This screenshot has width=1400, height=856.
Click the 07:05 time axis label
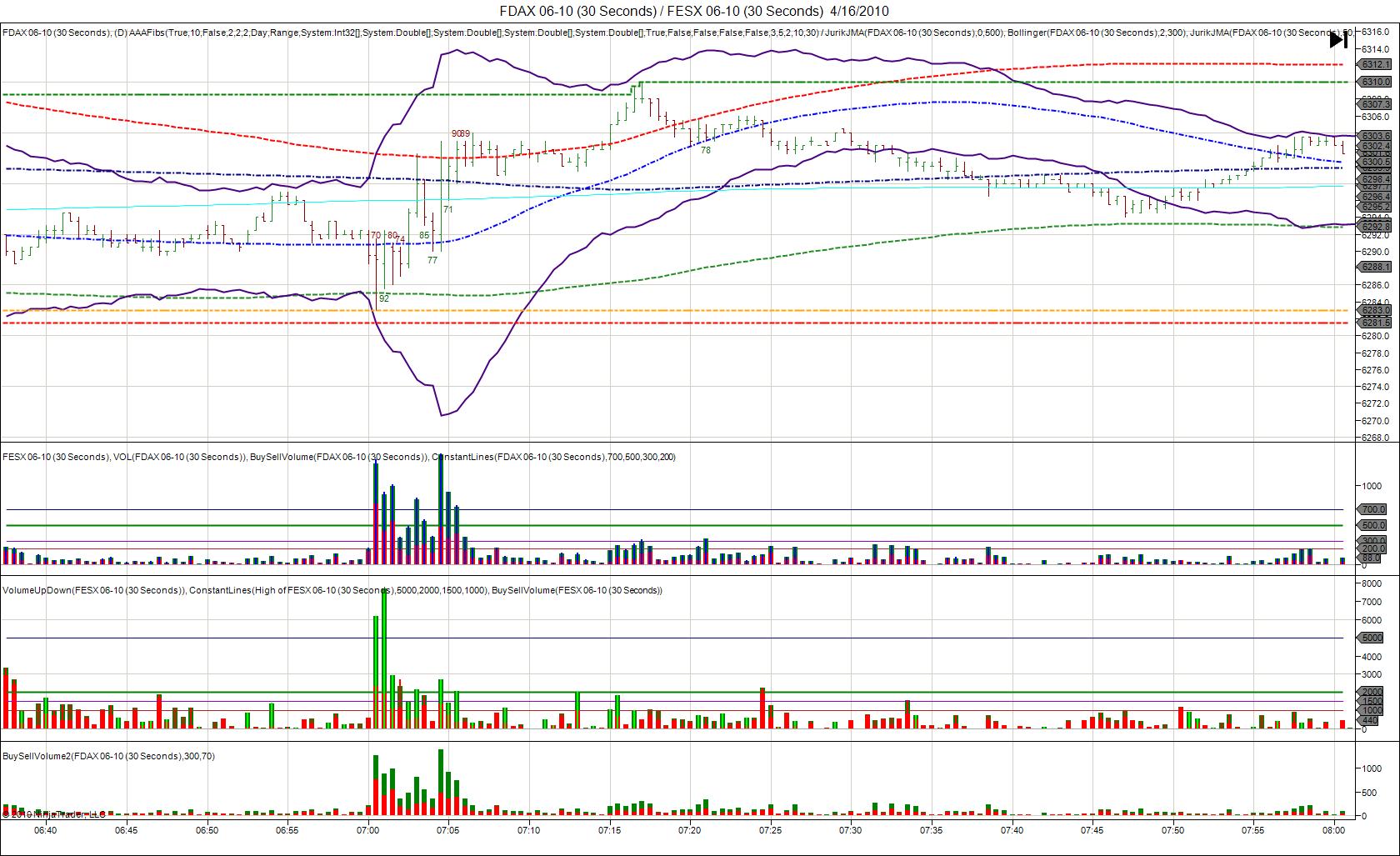click(448, 830)
